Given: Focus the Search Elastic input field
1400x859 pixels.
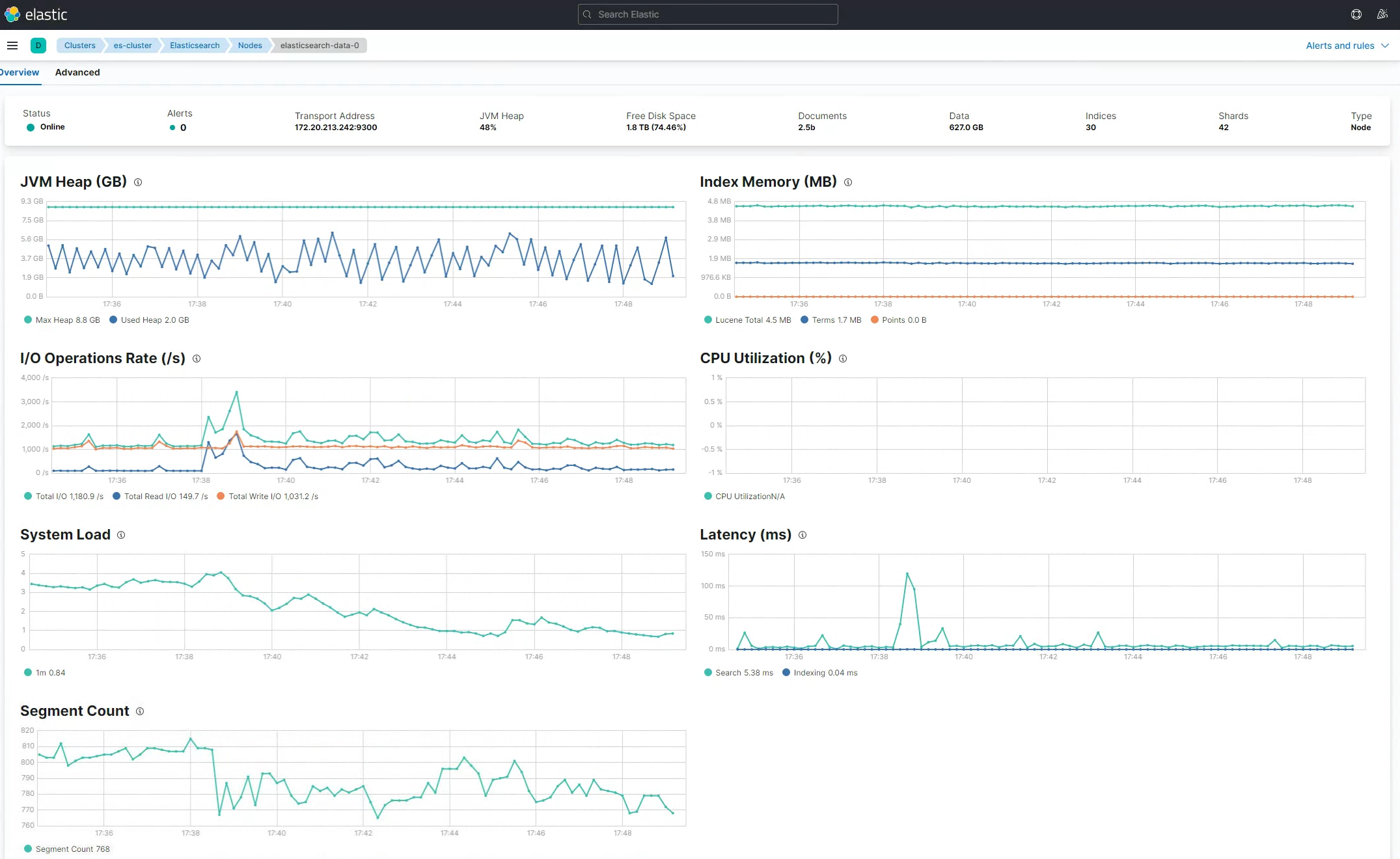Looking at the screenshot, I should point(707,14).
